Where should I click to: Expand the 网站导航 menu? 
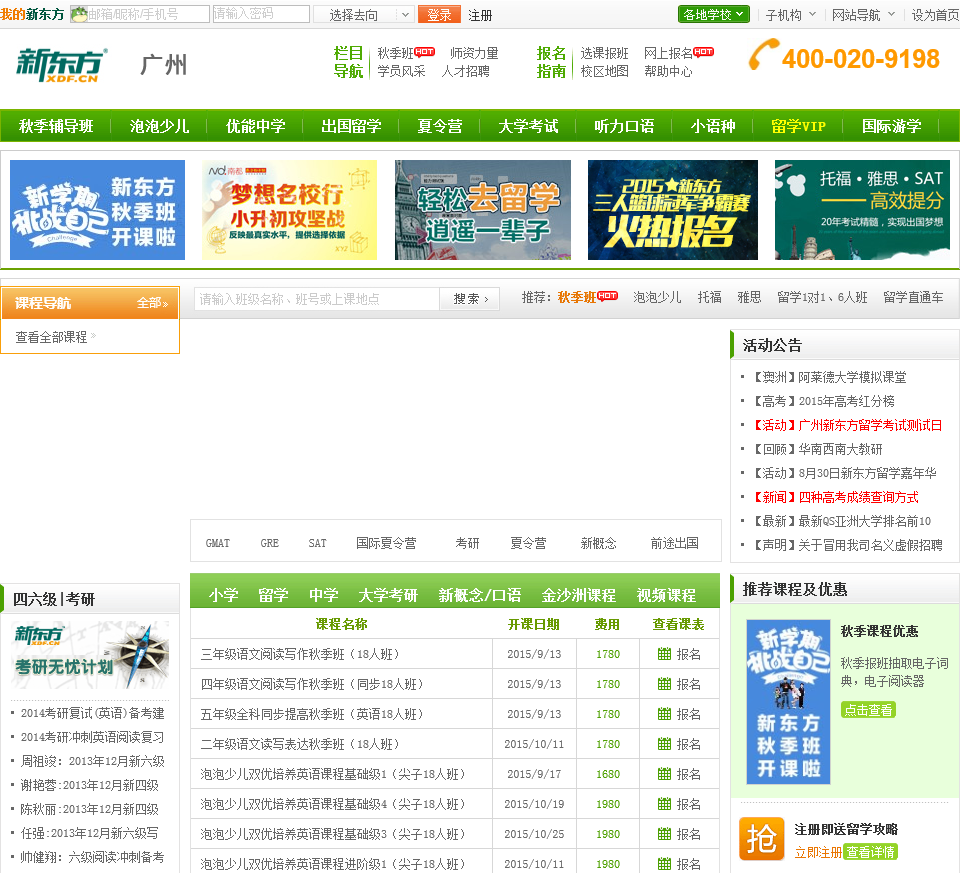tap(863, 15)
